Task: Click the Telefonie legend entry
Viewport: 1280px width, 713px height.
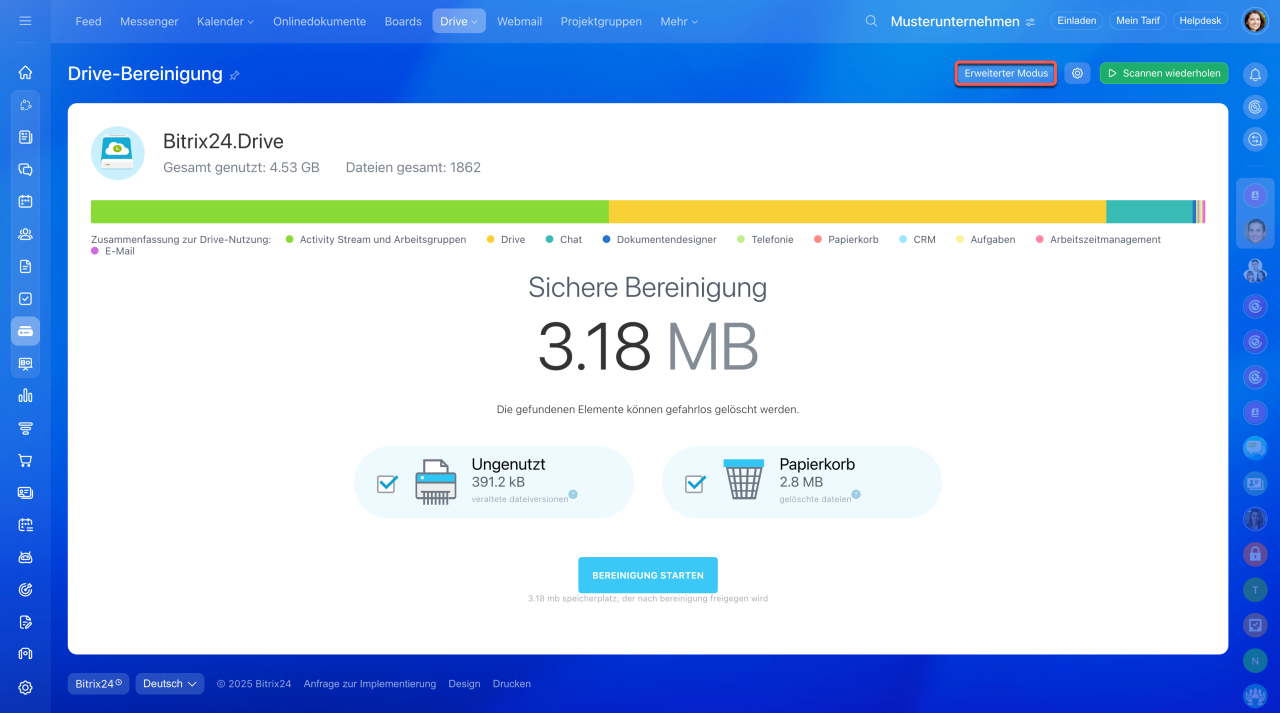Action: point(765,240)
